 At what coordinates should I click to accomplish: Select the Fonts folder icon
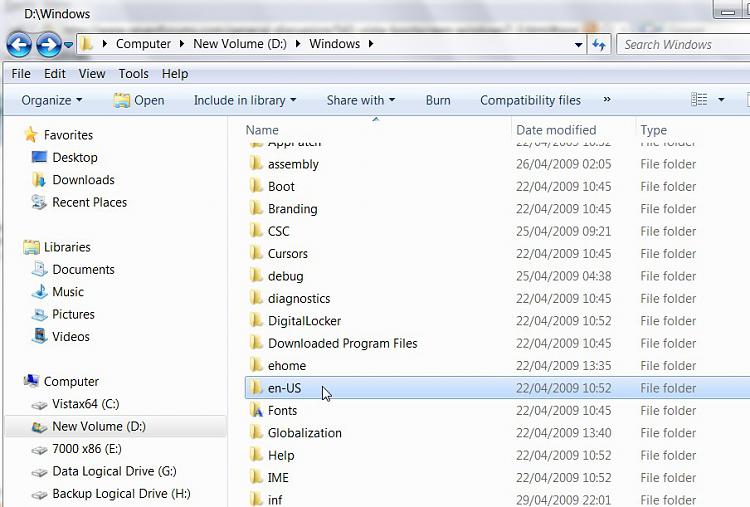pyautogui.click(x=256, y=410)
